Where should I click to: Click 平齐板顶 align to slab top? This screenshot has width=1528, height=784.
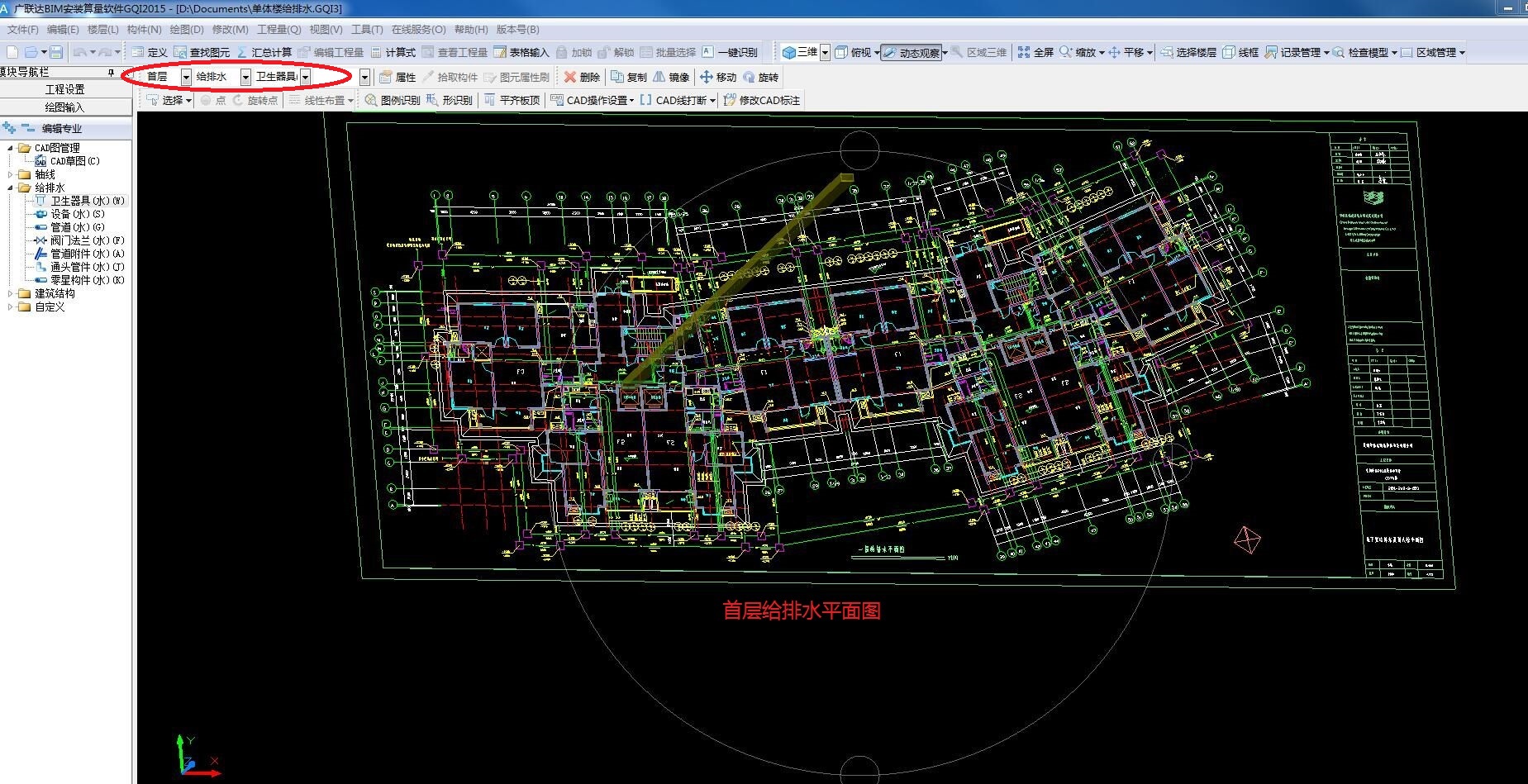[x=512, y=100]
